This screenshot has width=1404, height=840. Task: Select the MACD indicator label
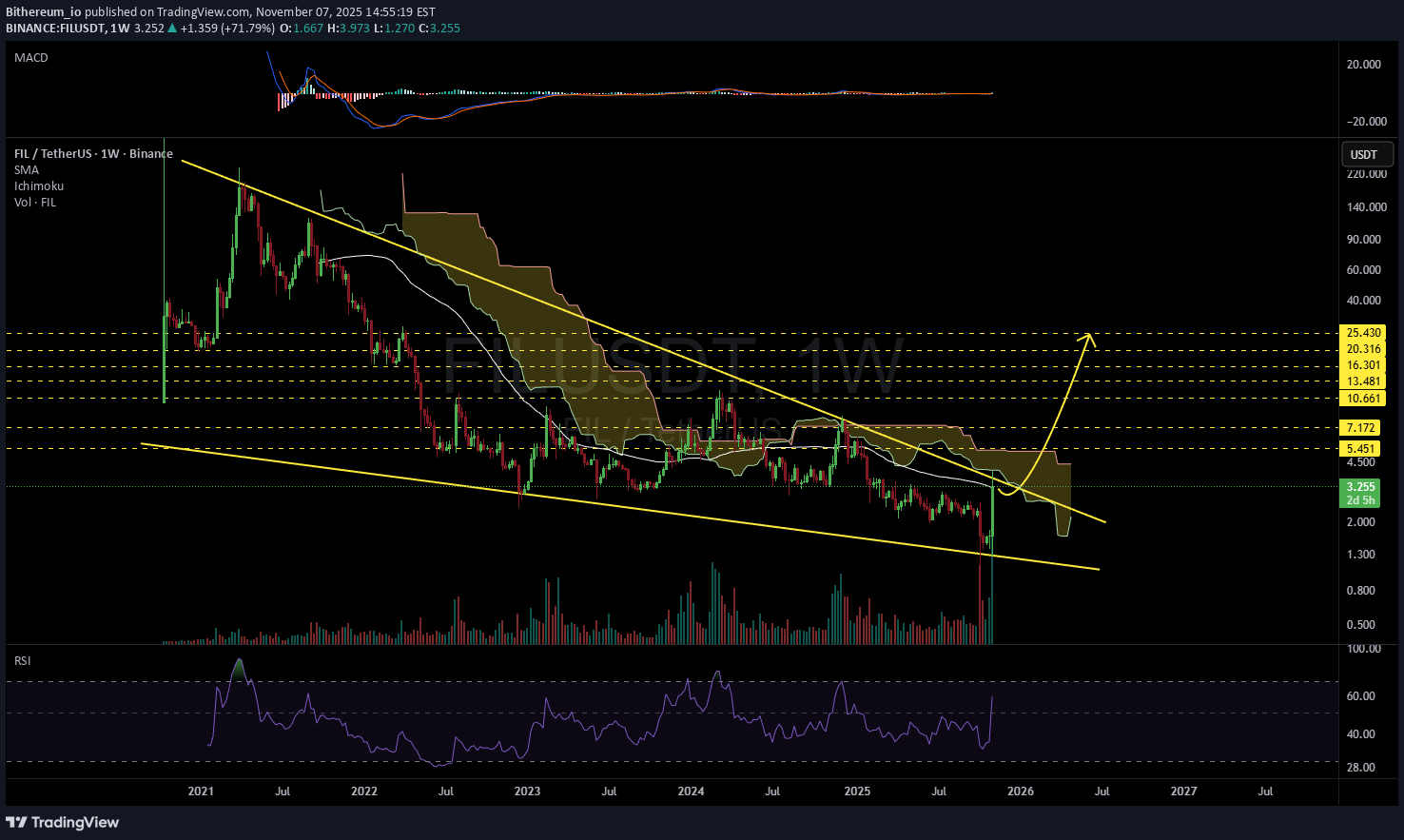[x=30, y=58]
